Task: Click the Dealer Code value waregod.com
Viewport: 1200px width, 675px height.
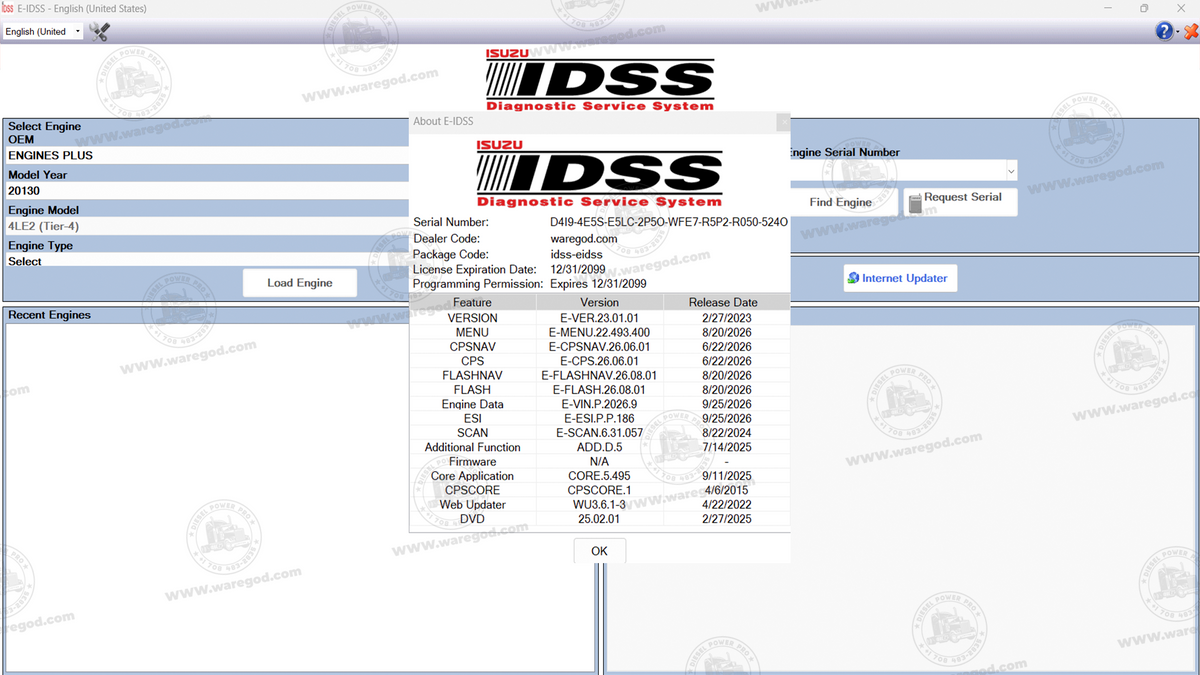Action: (x=584, y=239)
